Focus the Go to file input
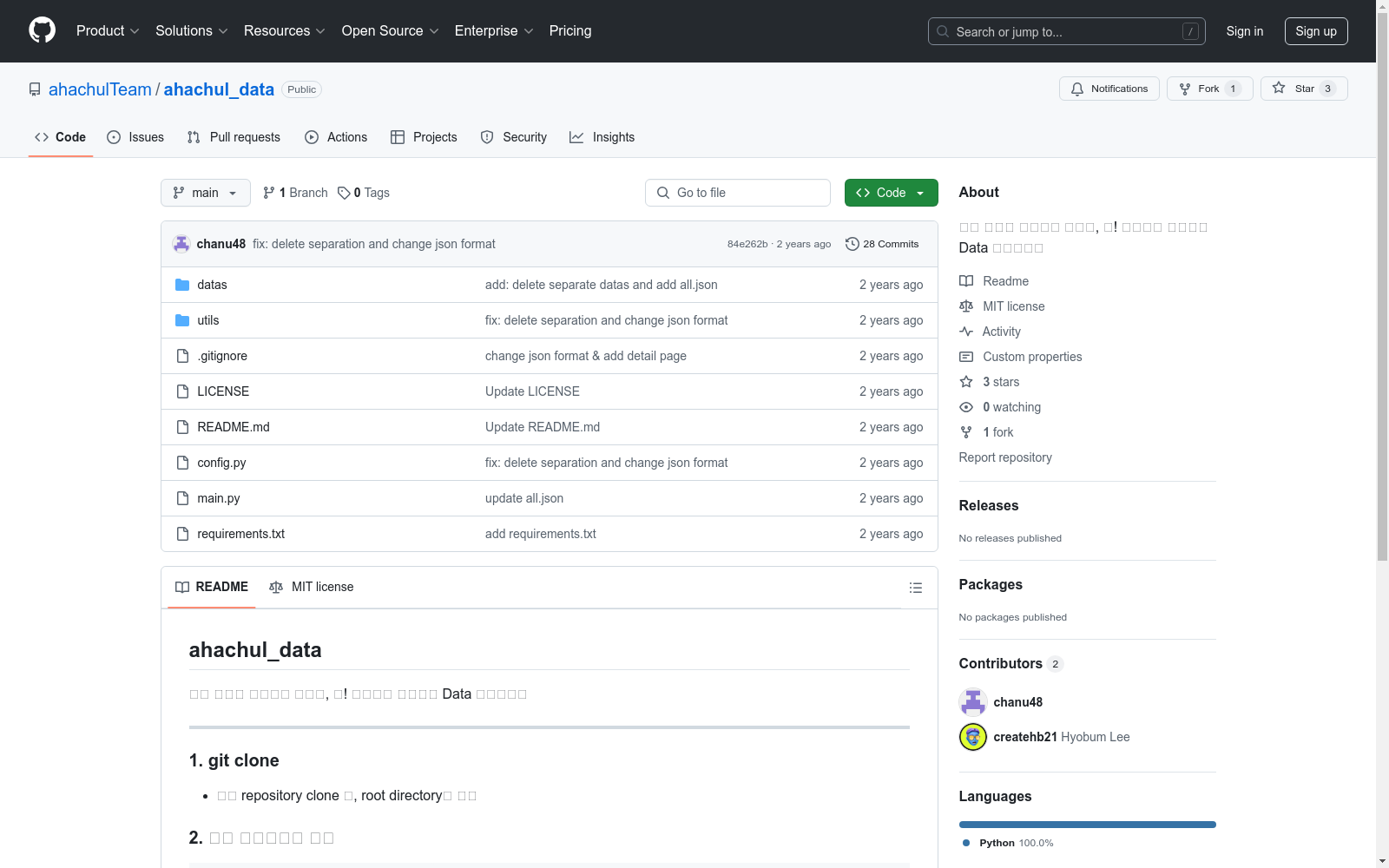The image size is (1389, 868). pyautogui.click(x=738, y=193)
